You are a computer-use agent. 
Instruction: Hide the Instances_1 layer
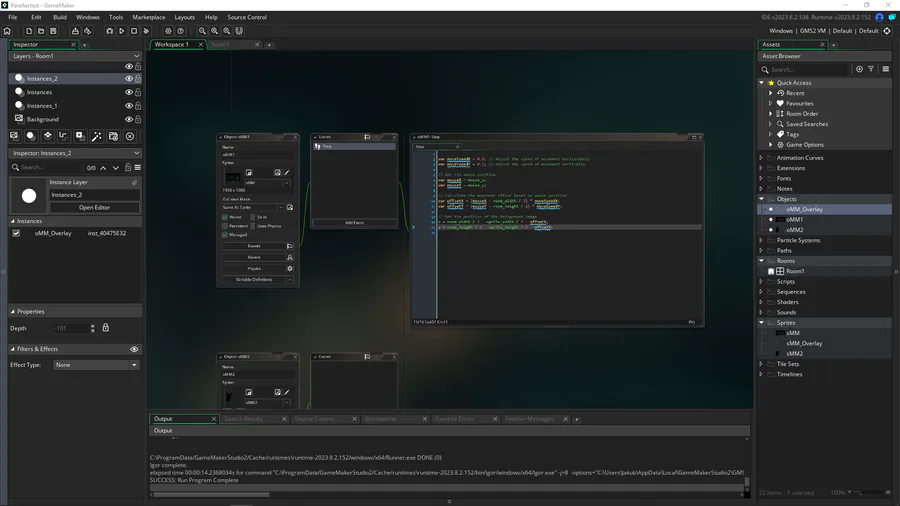(129, 106)
